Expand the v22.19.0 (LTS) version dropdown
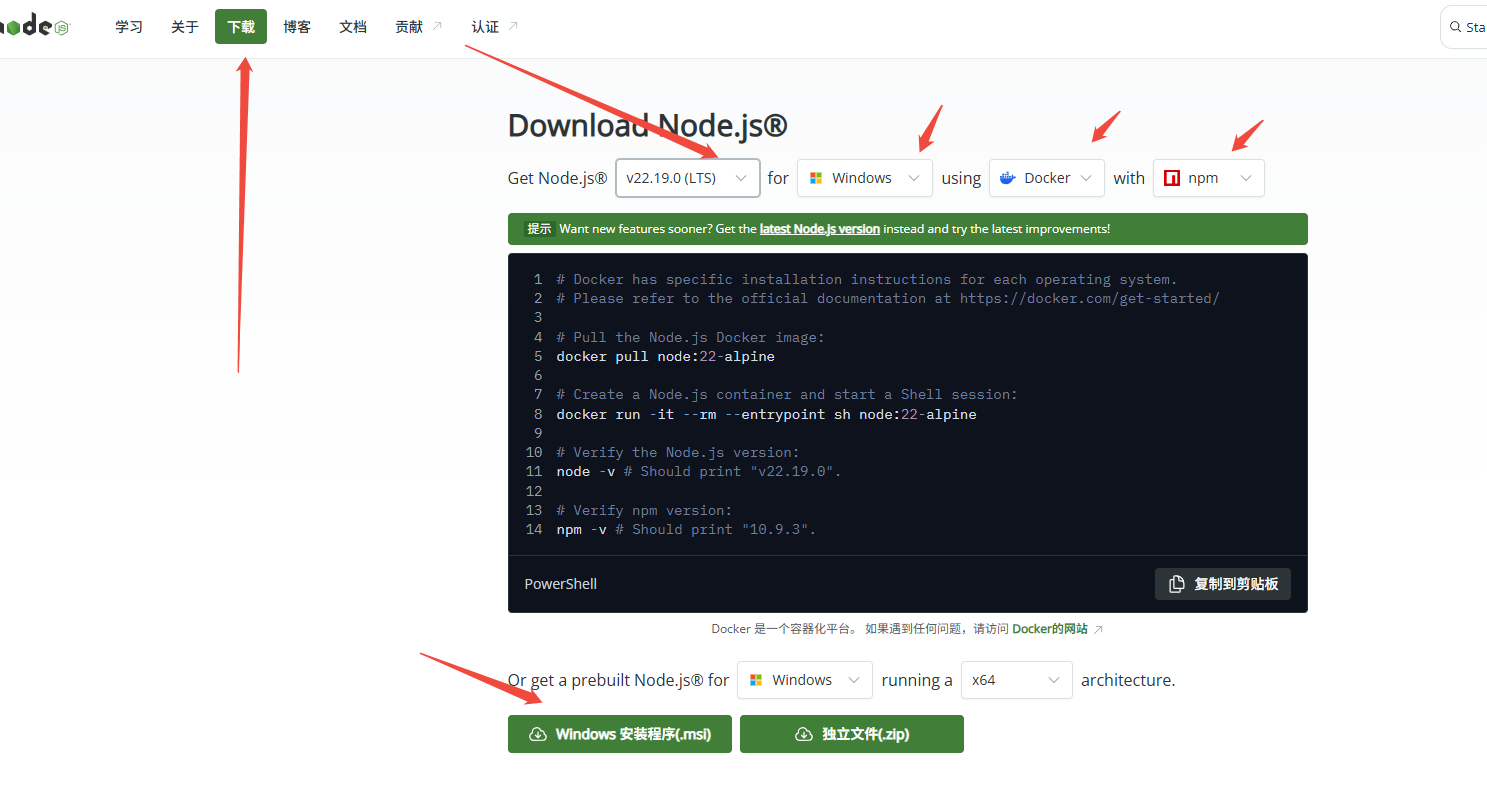This screenshot has width=1487, height=787. pos(687,178)
